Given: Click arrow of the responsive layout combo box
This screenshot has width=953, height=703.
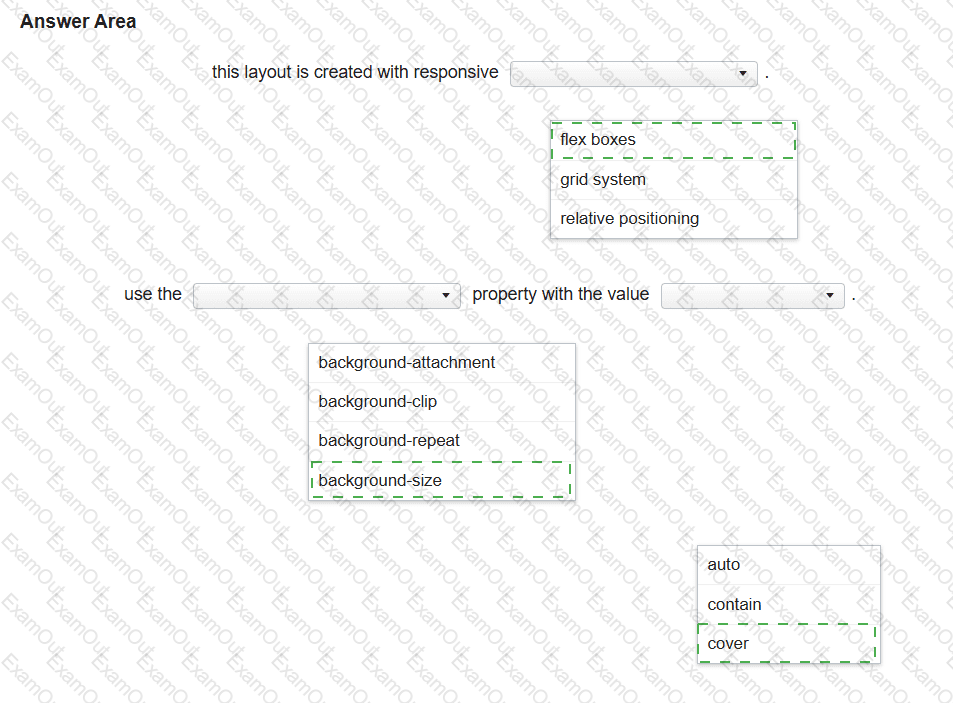Looking at the screenshot, I should [x=742, y=74].
